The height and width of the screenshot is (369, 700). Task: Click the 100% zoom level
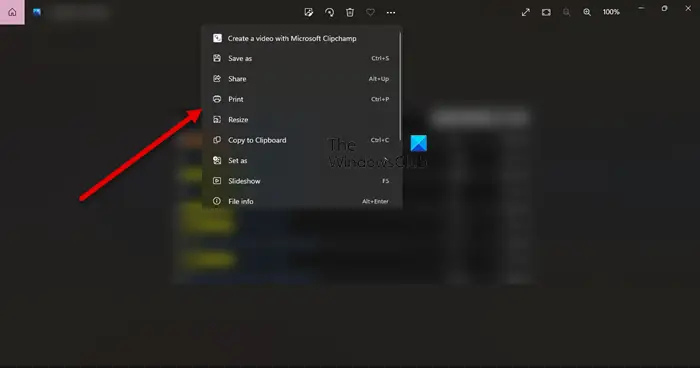(x=611, y=12)
